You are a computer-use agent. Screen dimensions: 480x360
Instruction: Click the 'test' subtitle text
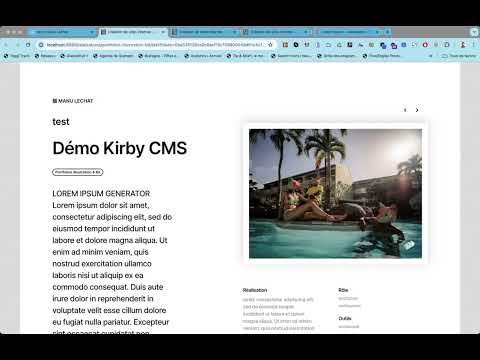click(61, 122)
